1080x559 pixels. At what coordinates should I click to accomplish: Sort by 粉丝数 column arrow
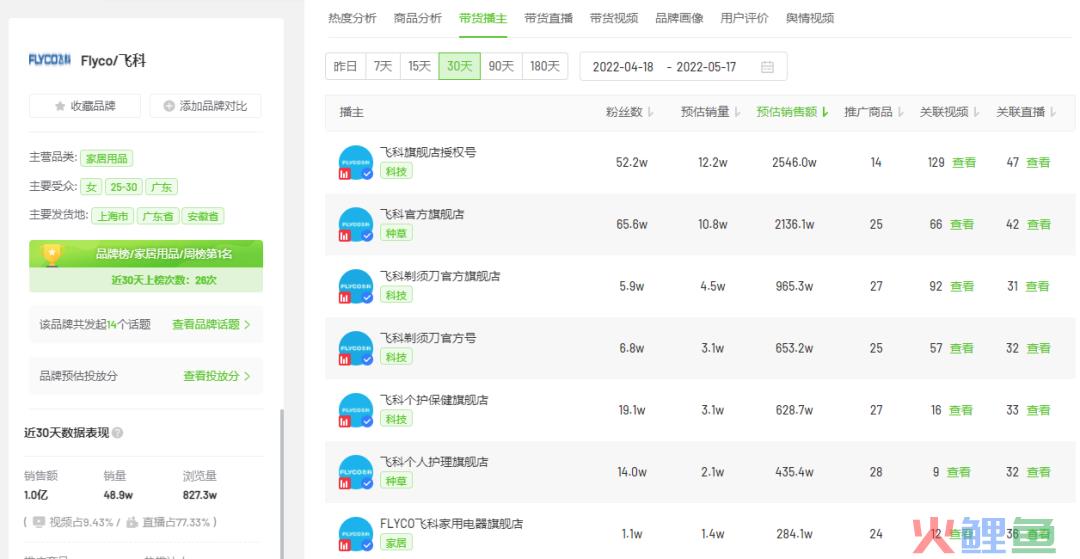click(650, 112)
